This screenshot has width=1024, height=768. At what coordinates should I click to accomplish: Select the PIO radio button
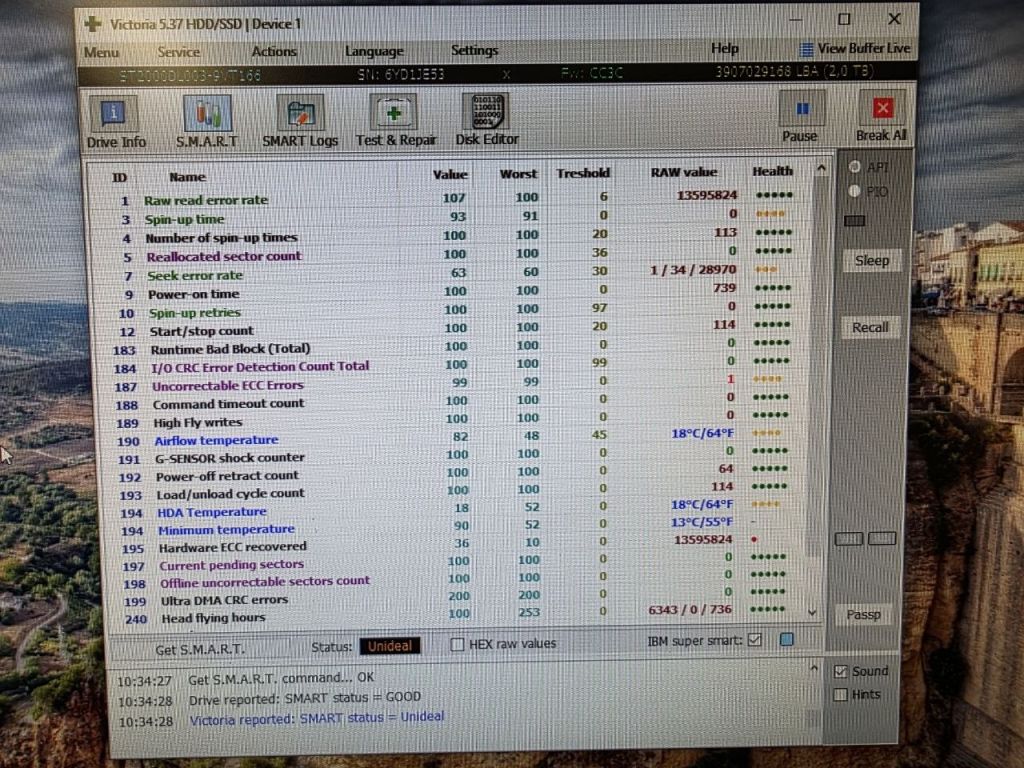pos(854,191)
